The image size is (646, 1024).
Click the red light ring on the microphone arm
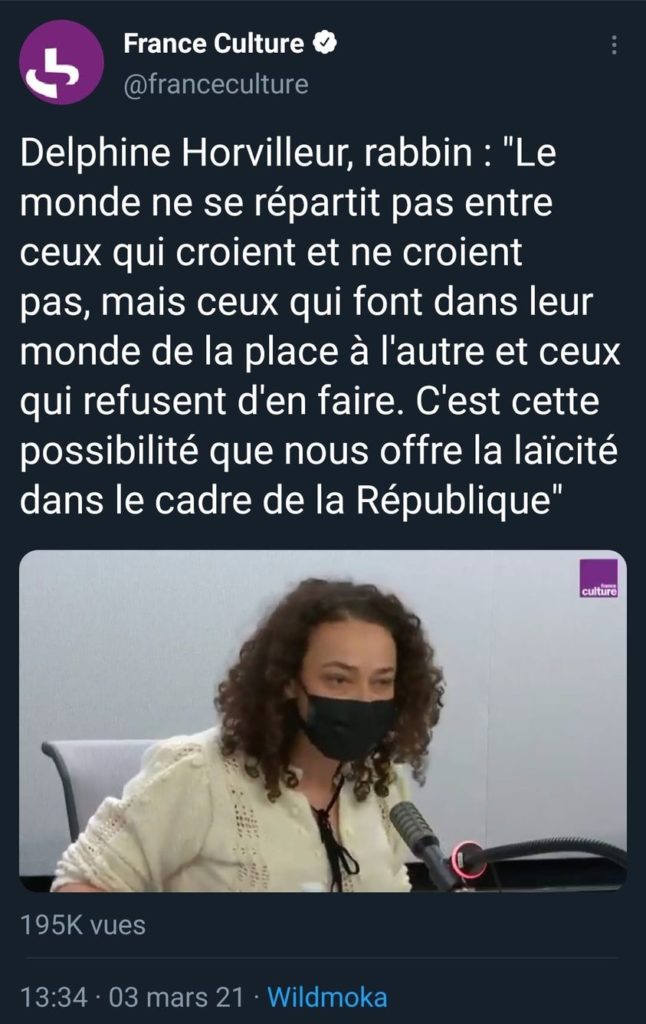469,861
